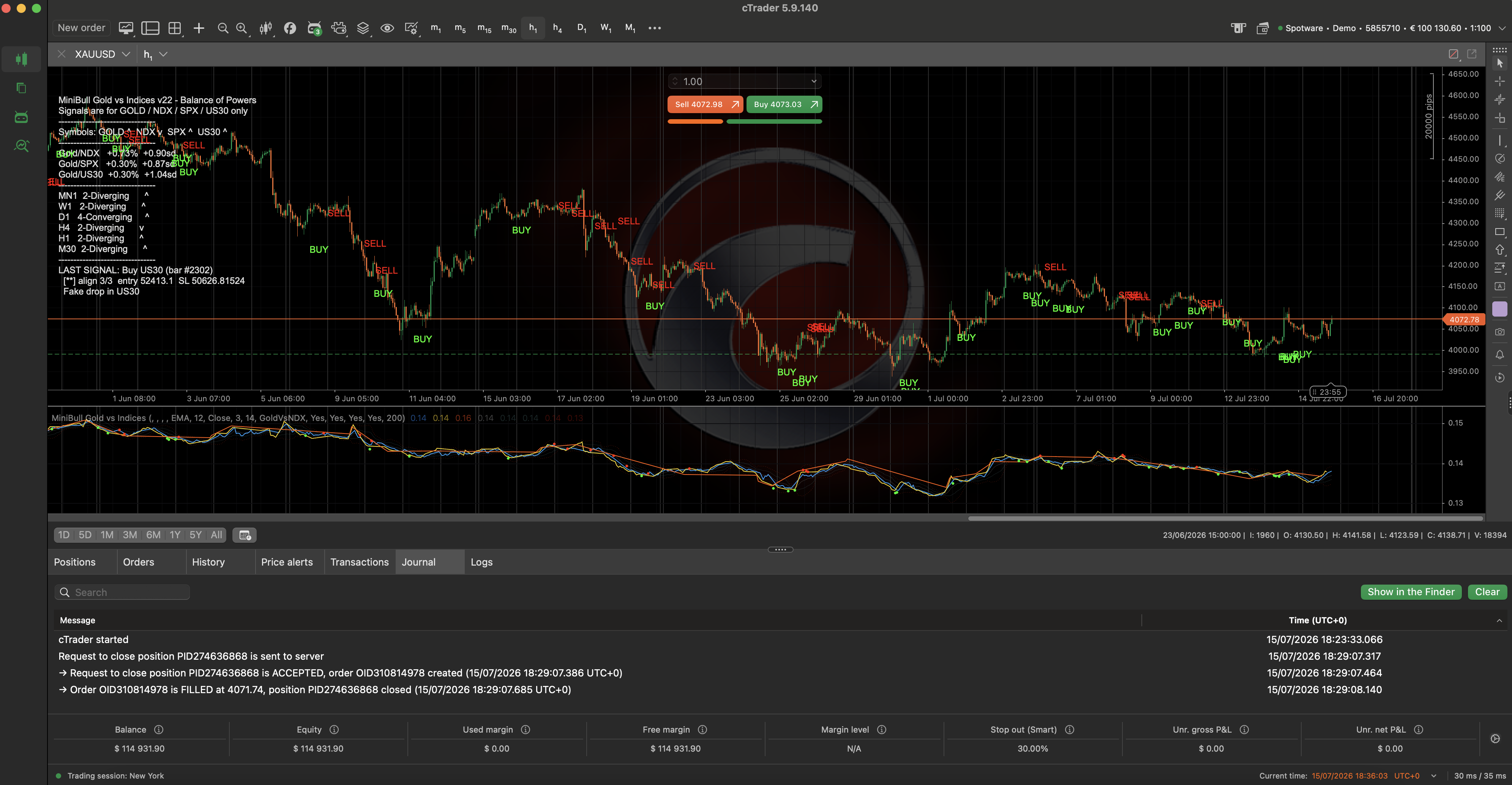Open price alert bell icon
1512x785 pixels.
1500,355
